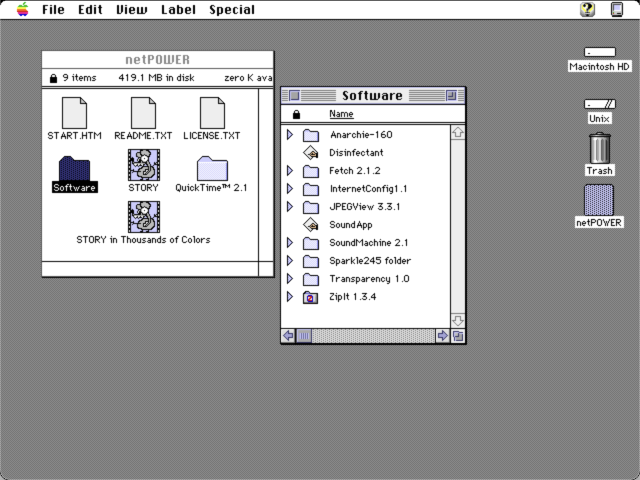Click the Software window scroll left arrow
Viewport: 640px width, 480px height.
288,336
